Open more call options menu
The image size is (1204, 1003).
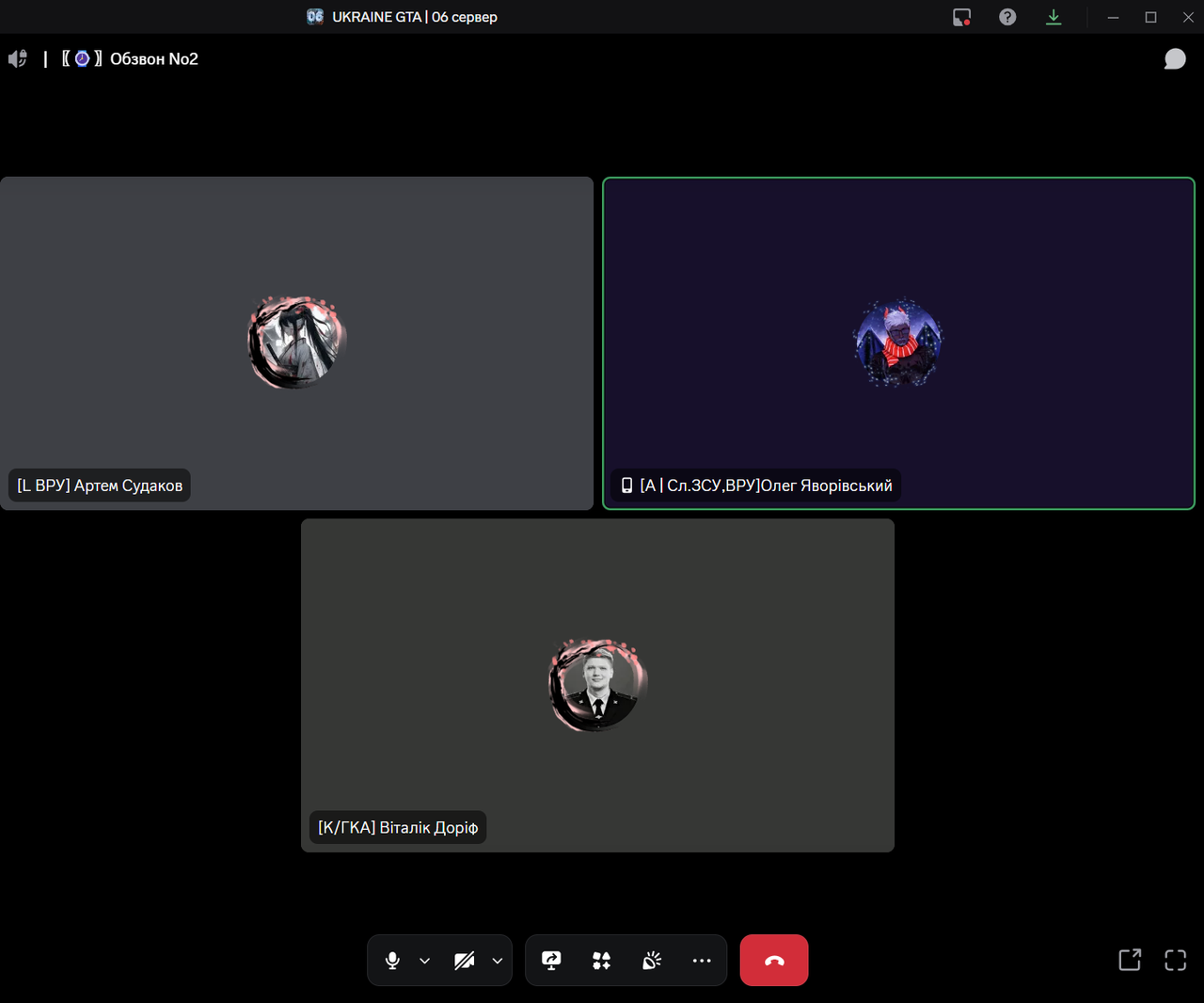(702, 961)
